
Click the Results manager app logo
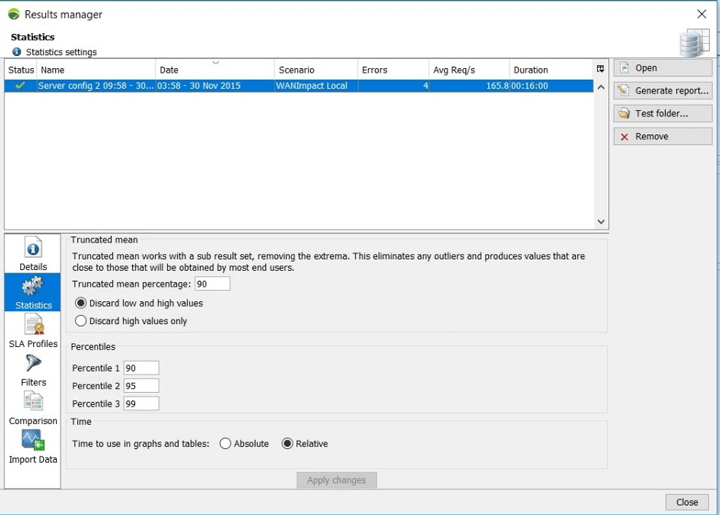pyautogui.click(x=14, y=14)
